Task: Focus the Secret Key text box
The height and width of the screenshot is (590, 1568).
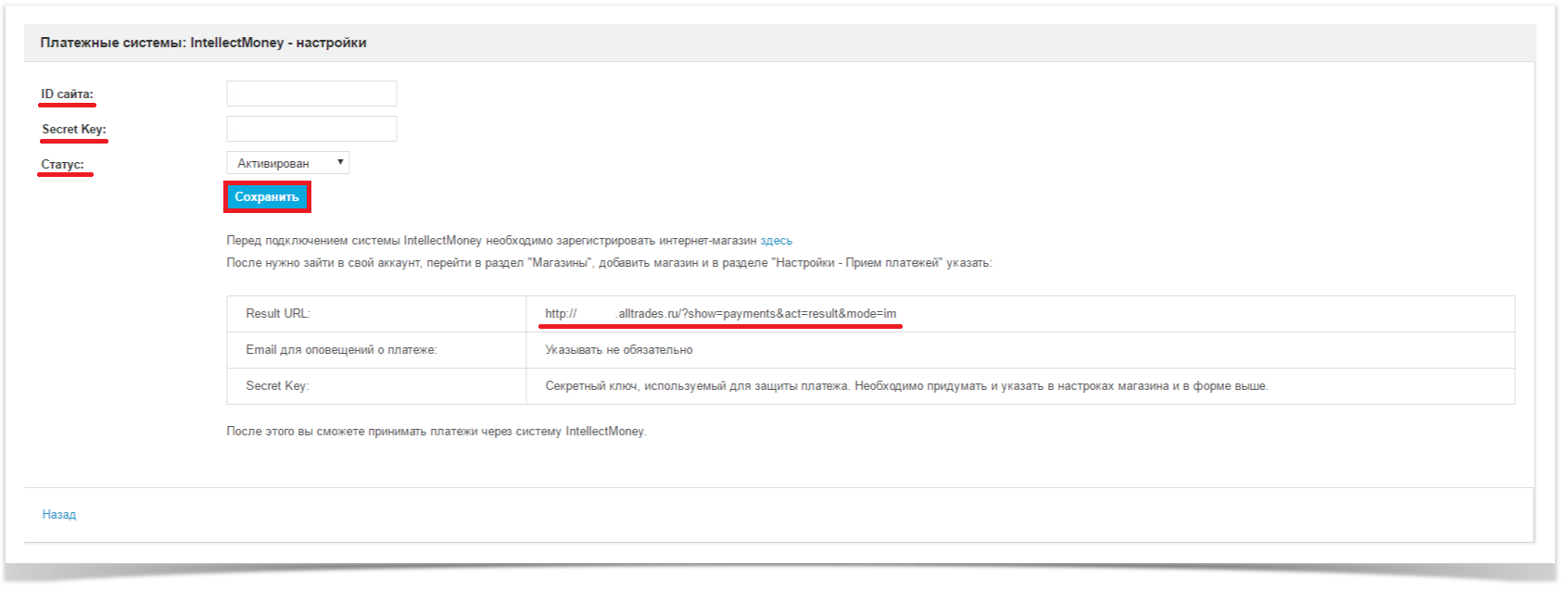Action: click(311, 129)
